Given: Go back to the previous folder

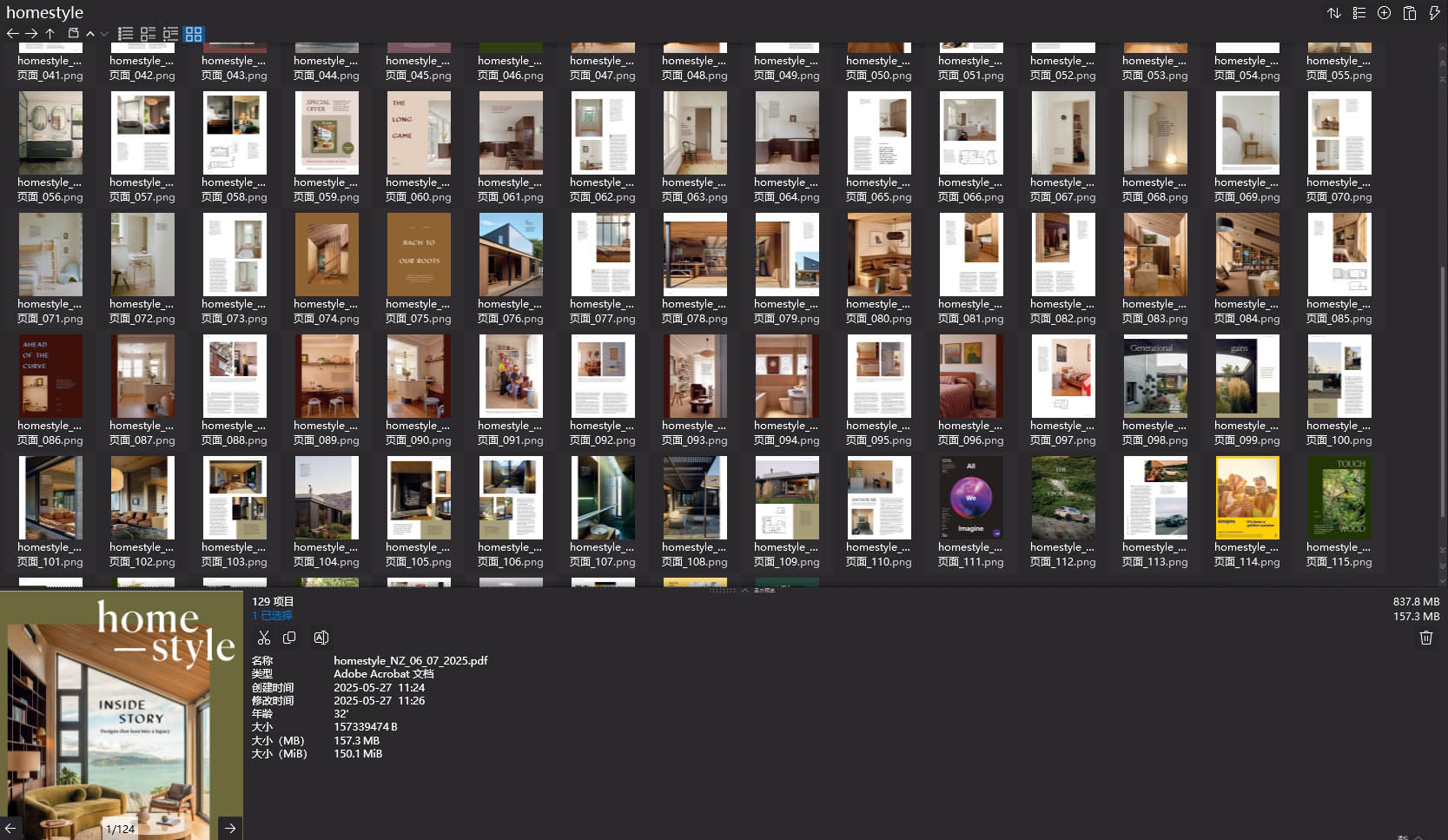Looking at the screenshot, I should click(12, 34).
